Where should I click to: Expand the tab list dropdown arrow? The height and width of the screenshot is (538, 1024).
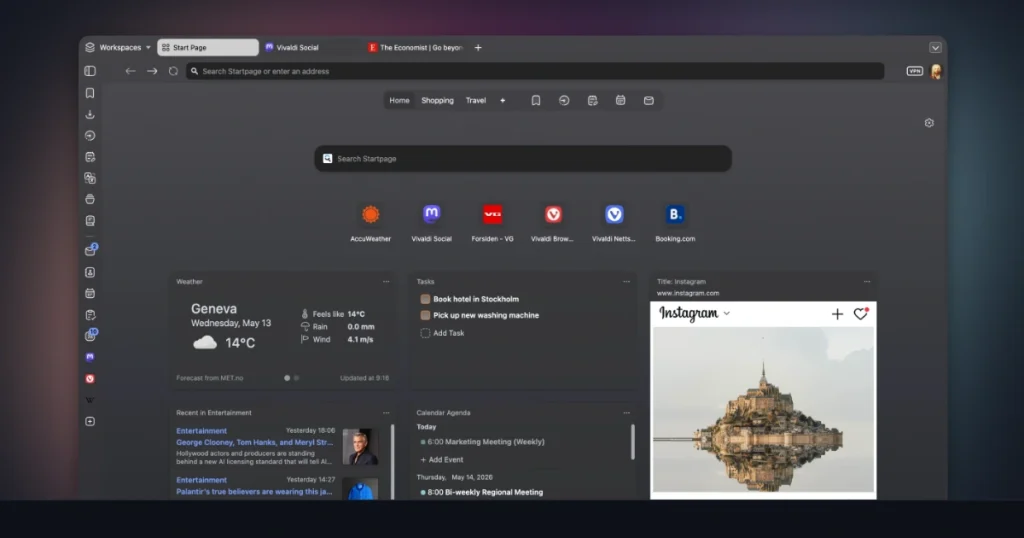(x=935, y=48)
